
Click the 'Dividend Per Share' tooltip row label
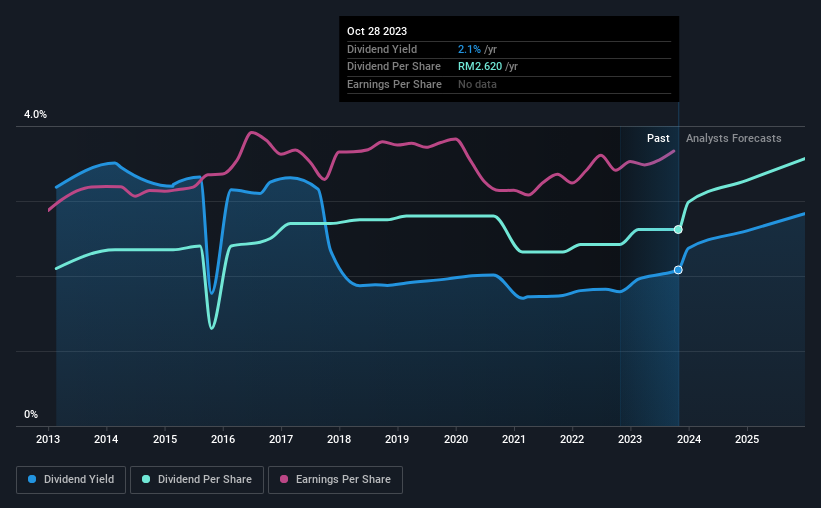pyautogui.click(x=394, y=67)
